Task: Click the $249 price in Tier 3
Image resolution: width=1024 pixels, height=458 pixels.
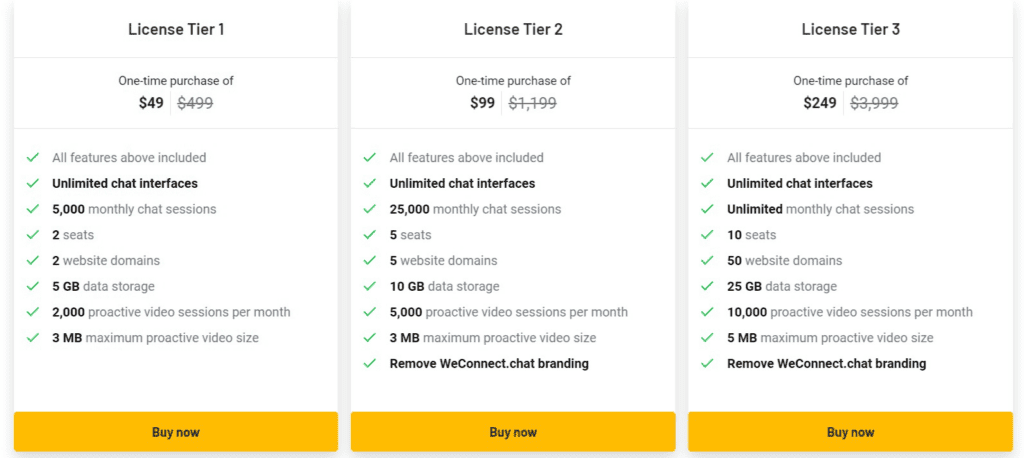Action: [820, 103]
